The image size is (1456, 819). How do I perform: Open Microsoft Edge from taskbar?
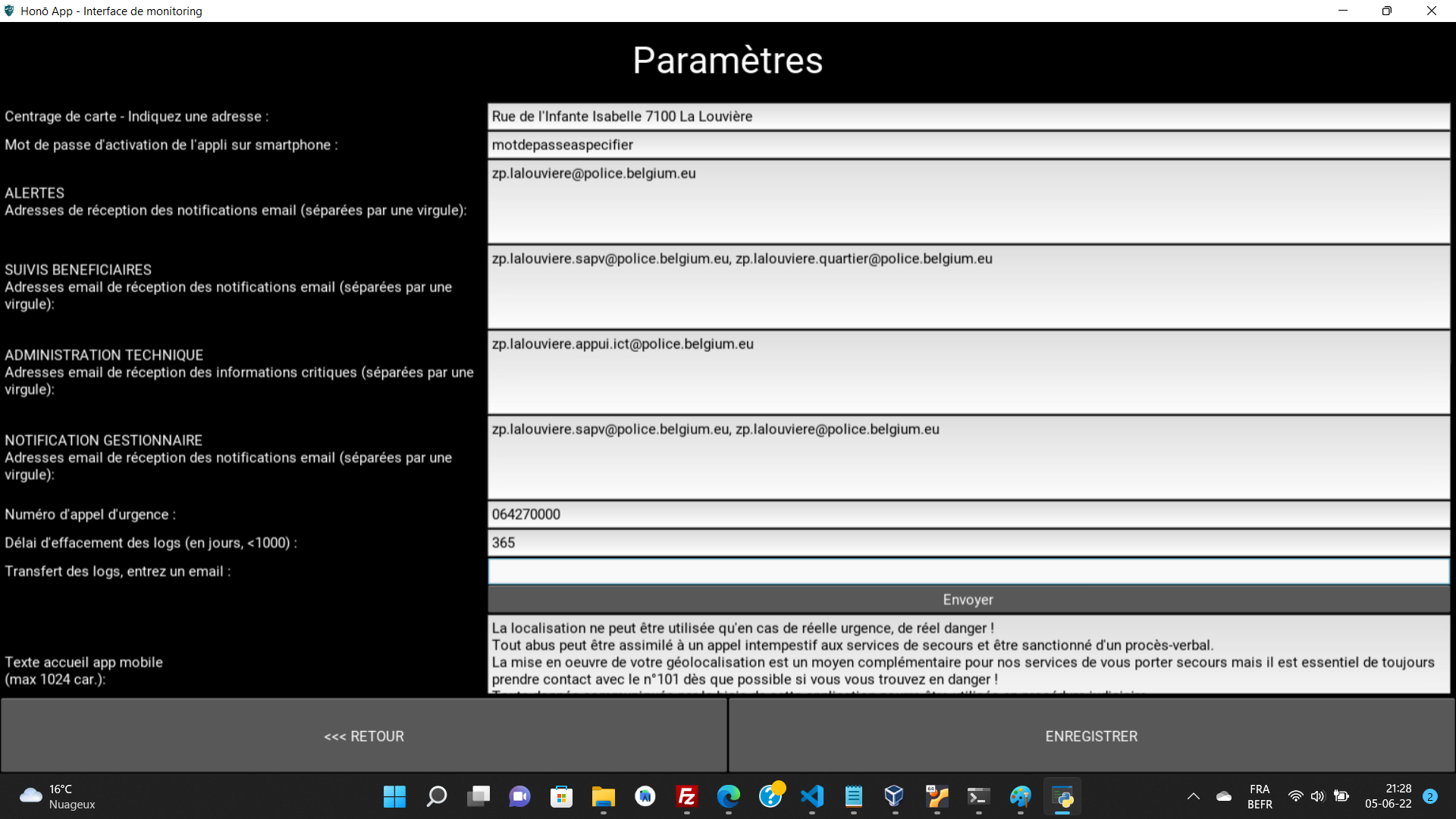coord(729,796)
